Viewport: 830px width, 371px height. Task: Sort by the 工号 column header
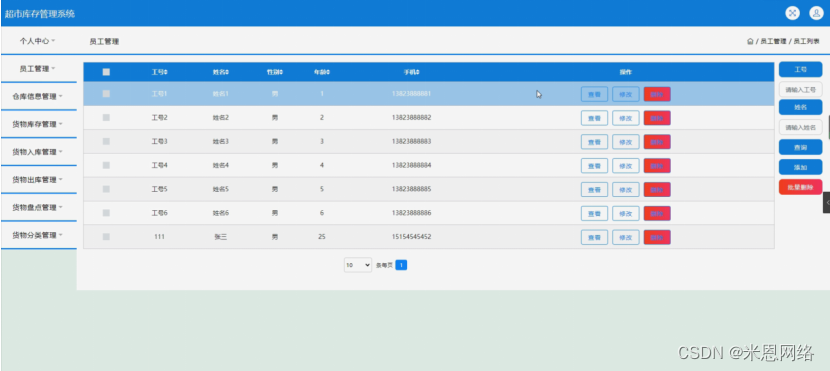pos(159,72)
